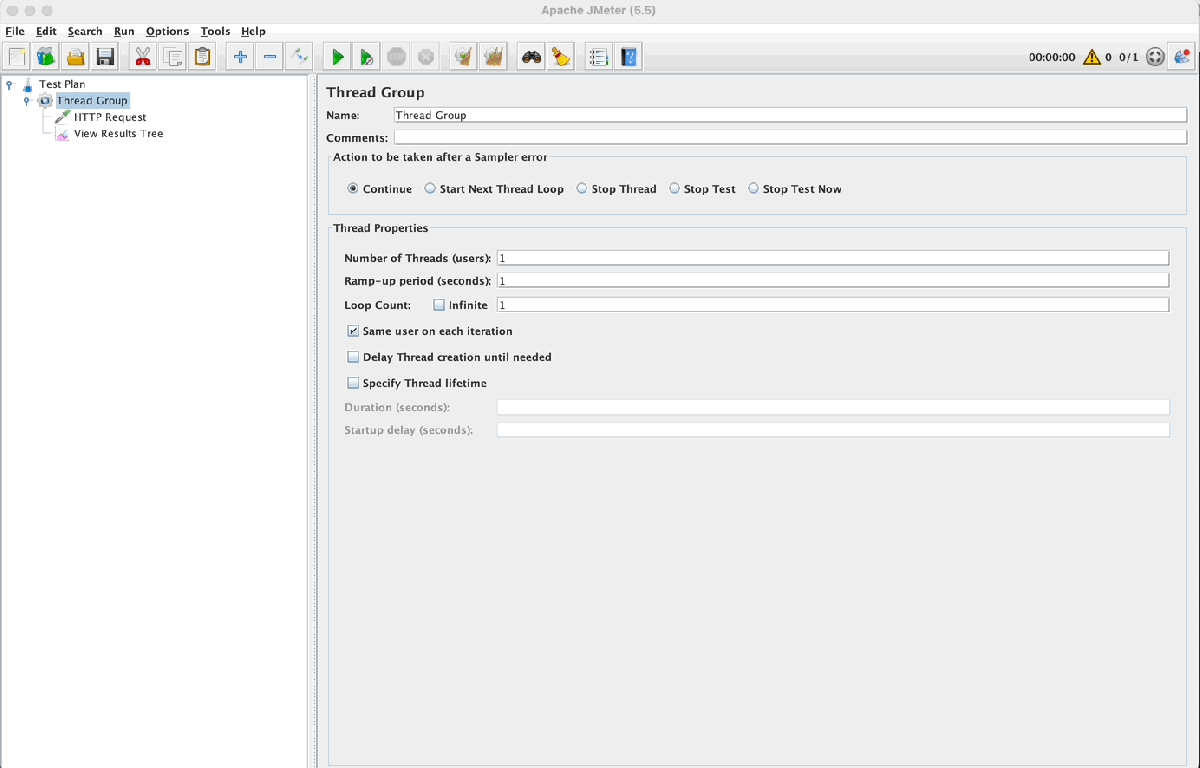Click the Ramp-up period field
1200x768 pixels.
(833, 281)
